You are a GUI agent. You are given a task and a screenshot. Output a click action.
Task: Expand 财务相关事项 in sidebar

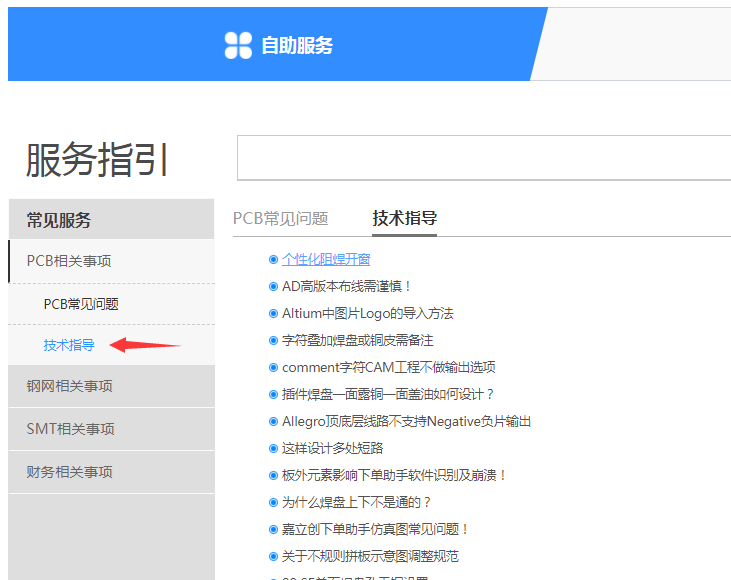pos(70,472)
